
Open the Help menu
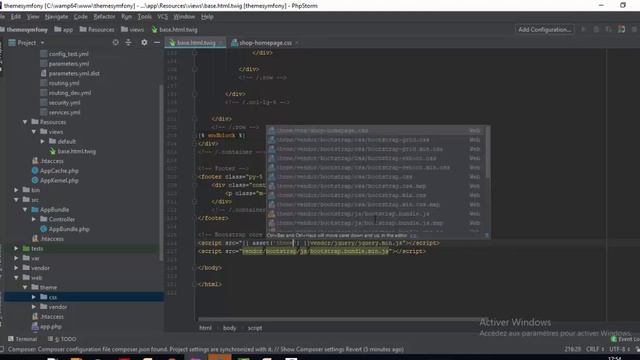[x=207, y=17]
